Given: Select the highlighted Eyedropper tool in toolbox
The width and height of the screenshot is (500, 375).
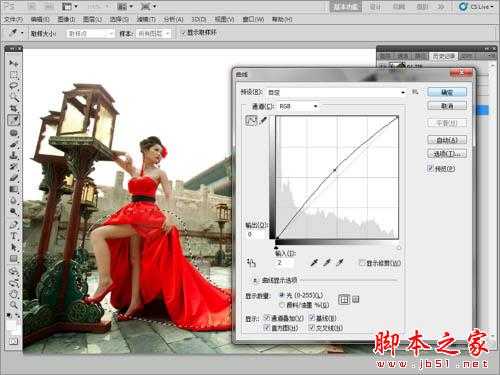Looking at the screenshot, I should [x=14, y=120].
